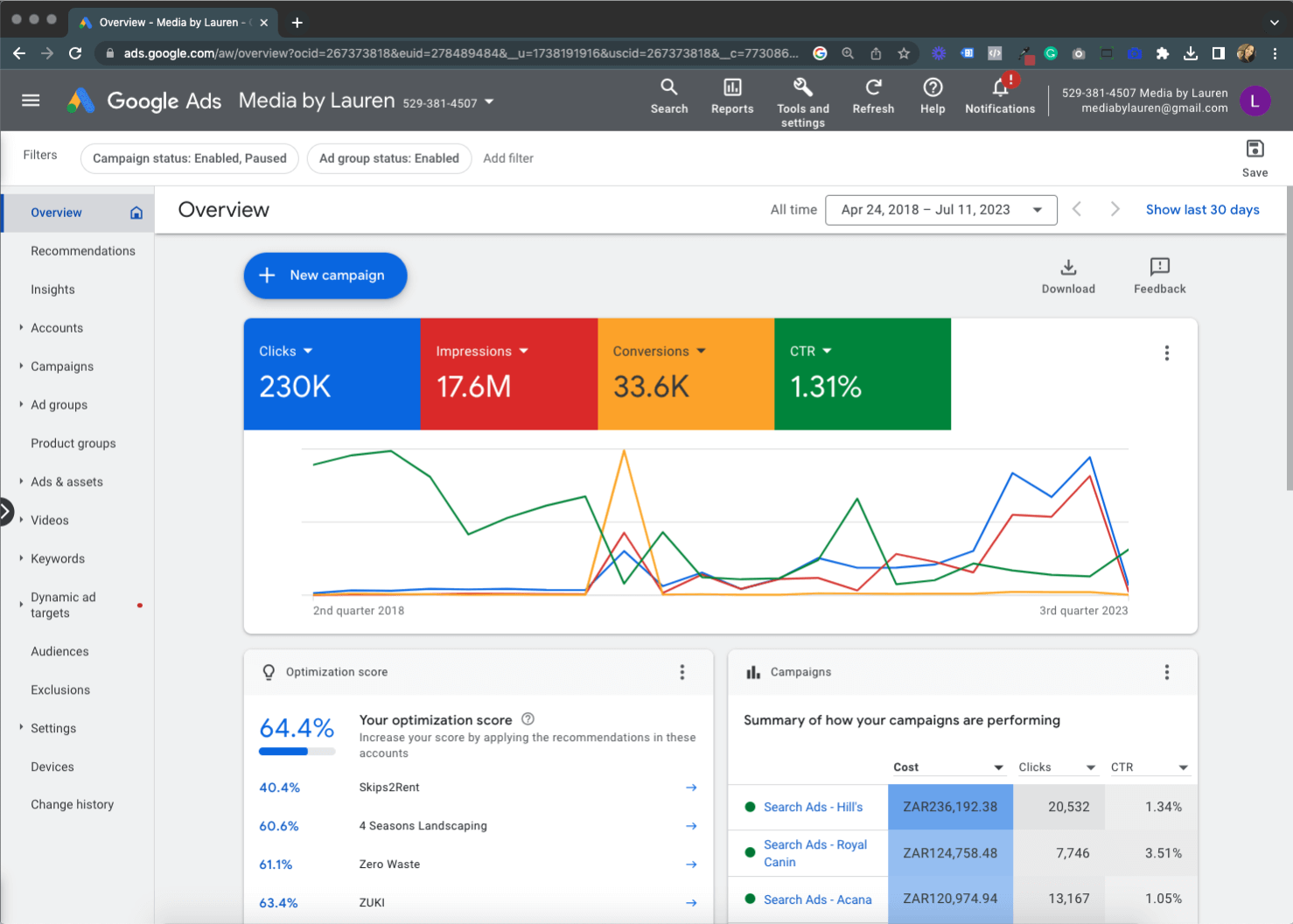Screen dimensions: 1293x924
Task: Expand the Clicks metric dropdown on blue card
Action: (x=308, y=350)
